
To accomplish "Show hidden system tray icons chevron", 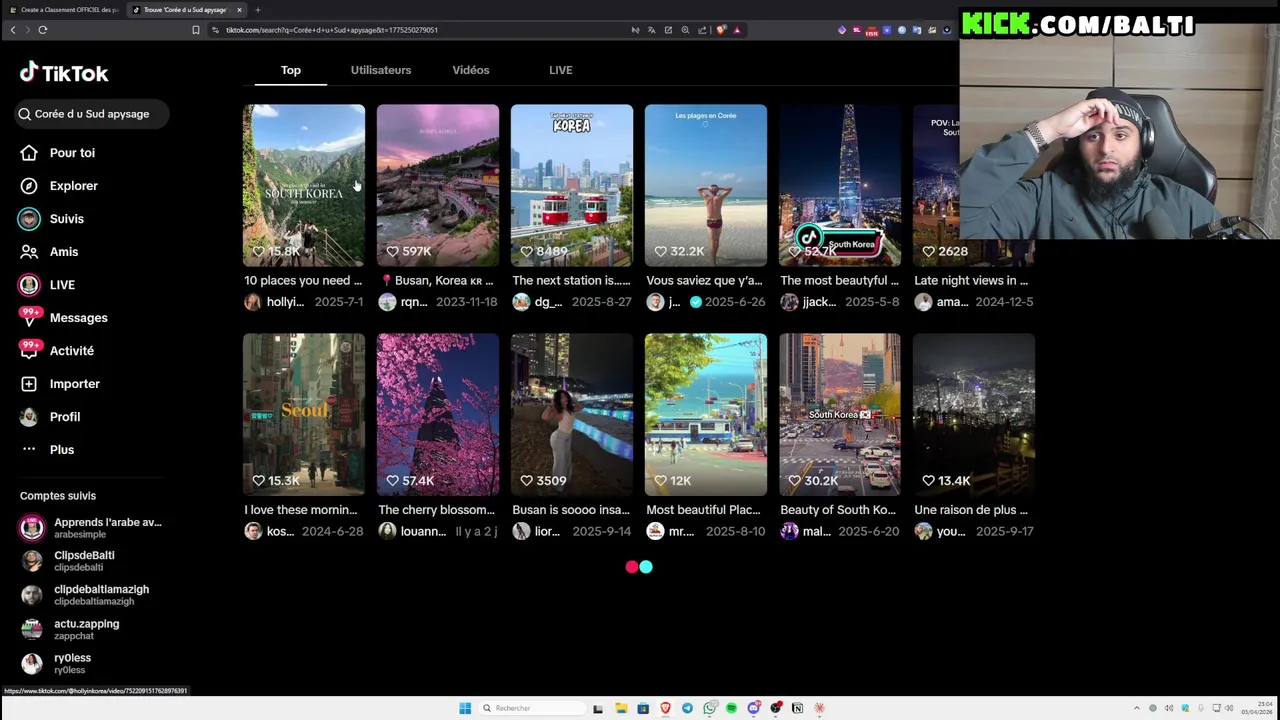I will click(1137, 708).
